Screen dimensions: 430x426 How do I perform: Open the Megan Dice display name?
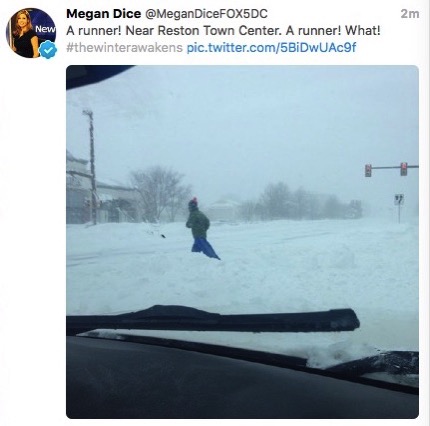click(104, 14)
